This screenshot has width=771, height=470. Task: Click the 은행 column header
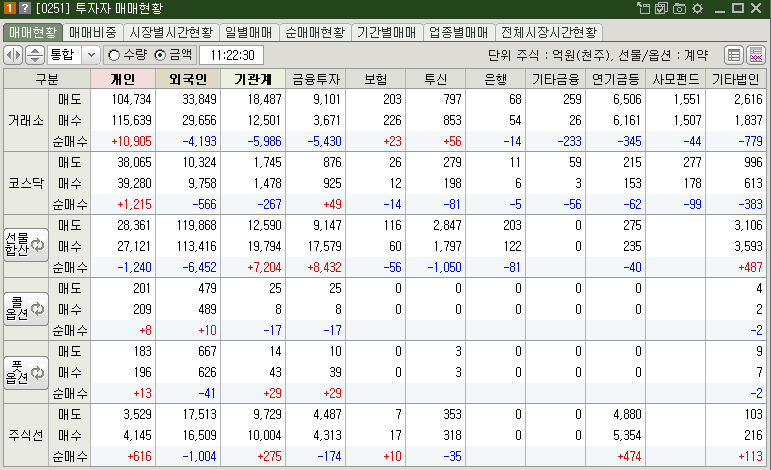[x=496, y=79]
